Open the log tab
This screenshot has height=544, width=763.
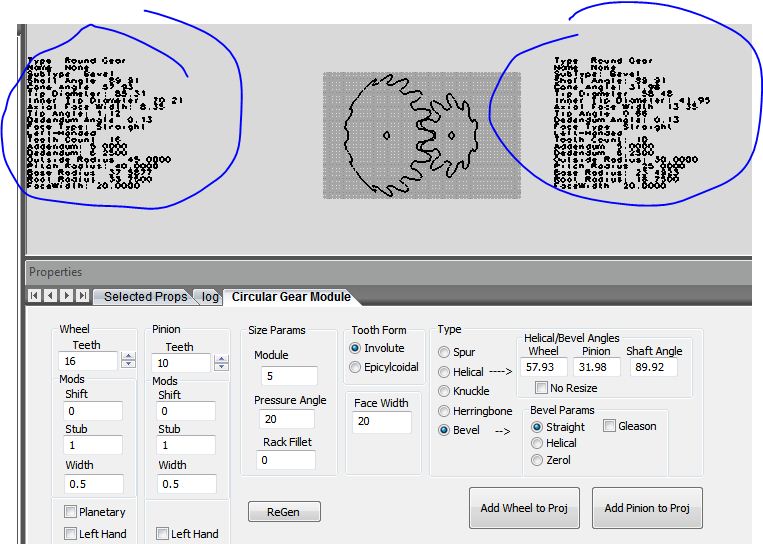pyautogui.click(x=210, y=297)
